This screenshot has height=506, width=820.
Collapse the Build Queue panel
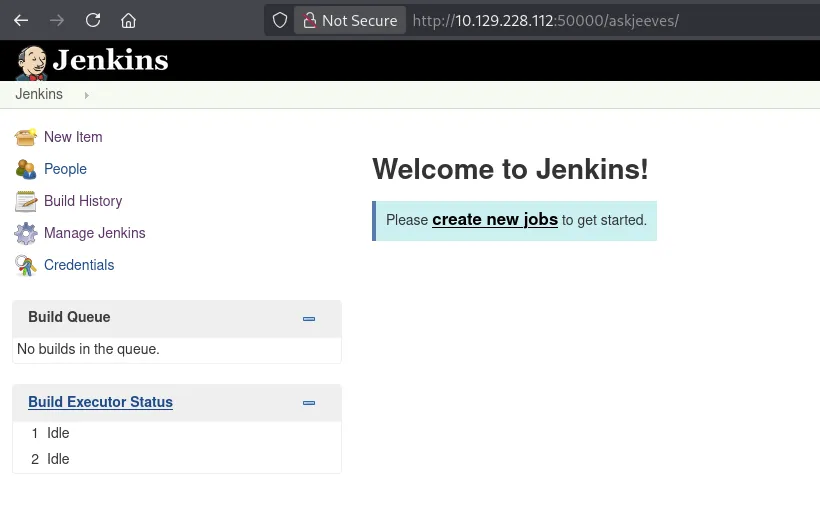[x=309, y=319]
